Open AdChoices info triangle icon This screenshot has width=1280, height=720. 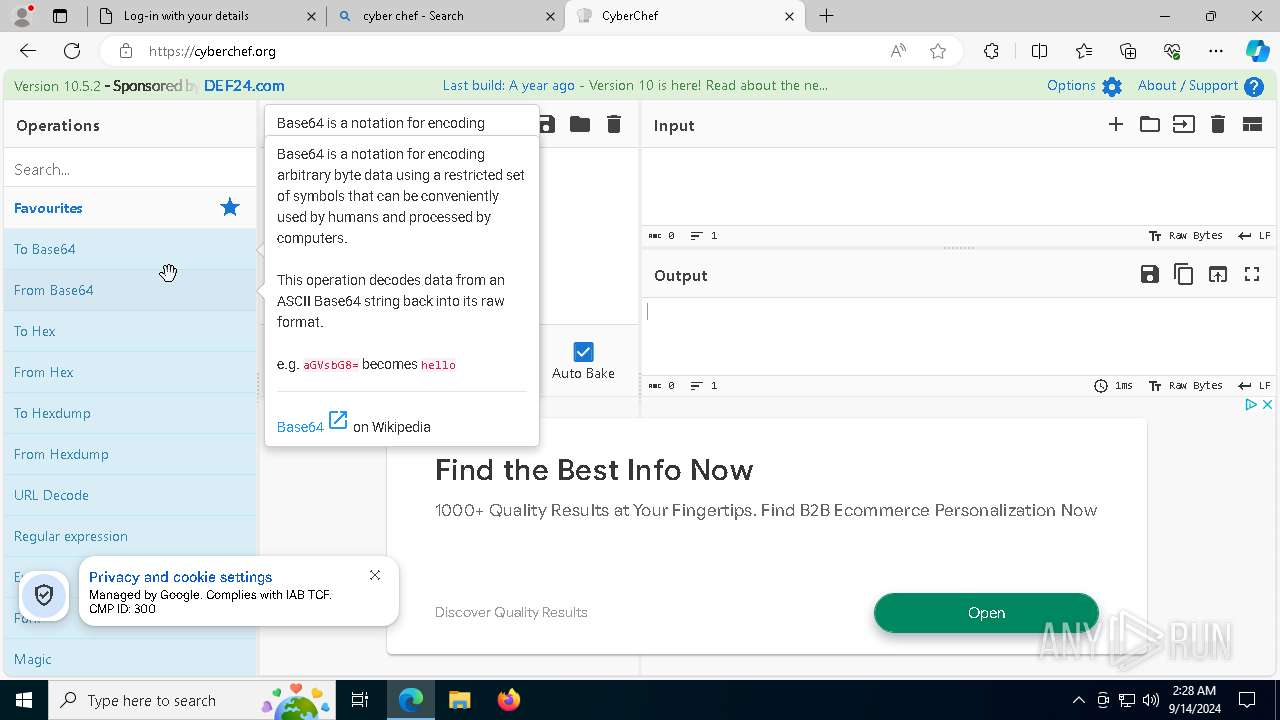1251,404
